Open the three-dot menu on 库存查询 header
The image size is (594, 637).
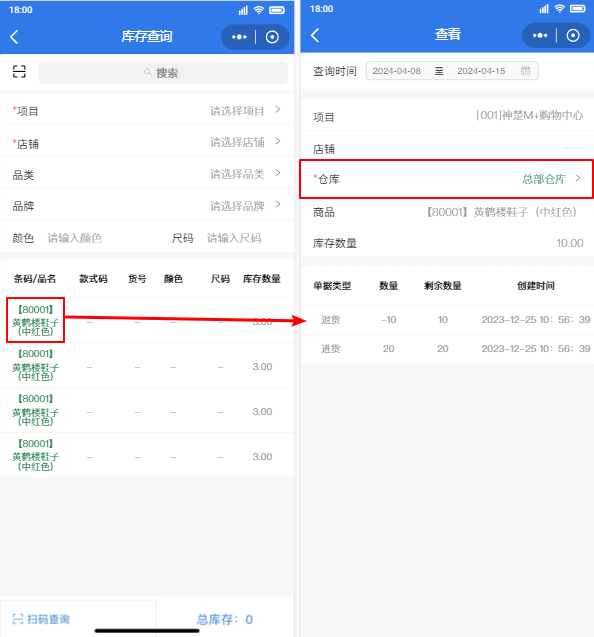[239, 37]
